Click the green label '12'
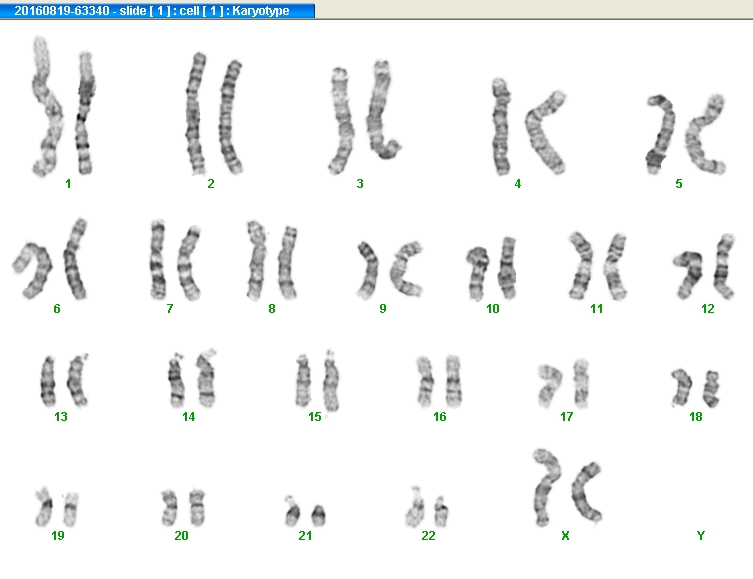Screen dimensions: 753x579 708,309
